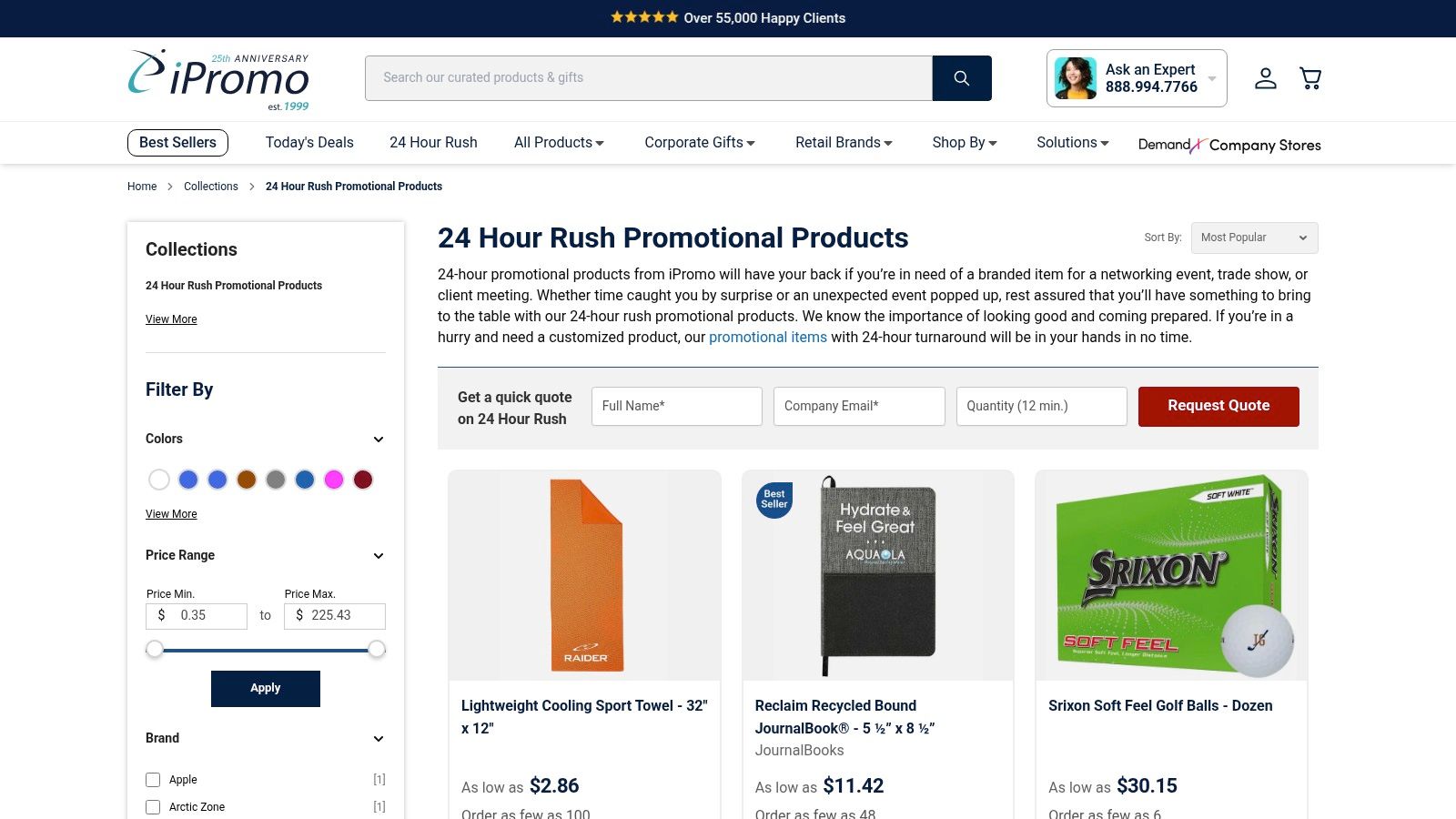Click the search magnifier button
The width and height of the screenshot is (1456, 819).
pos(962,78)
